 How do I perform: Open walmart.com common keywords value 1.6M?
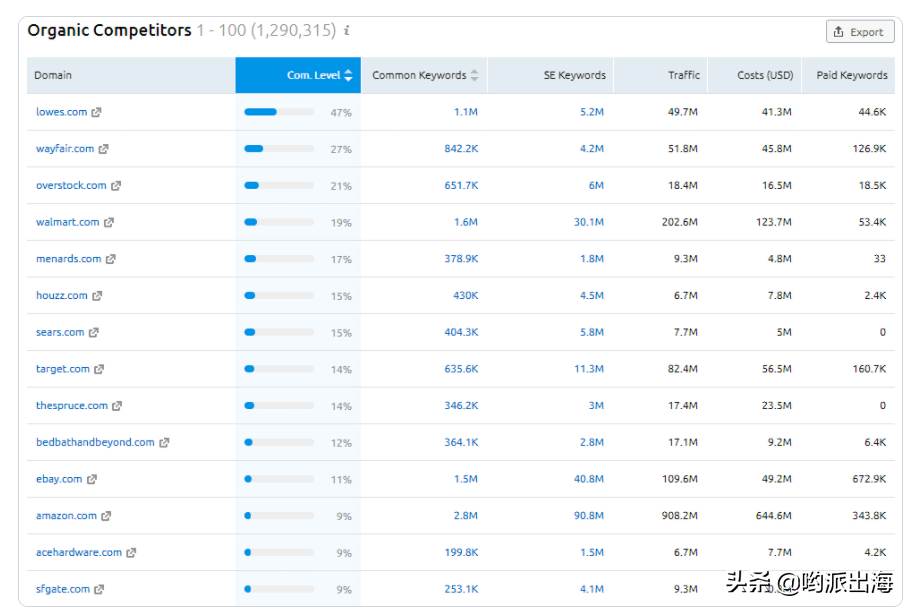(x=465, y=221)
